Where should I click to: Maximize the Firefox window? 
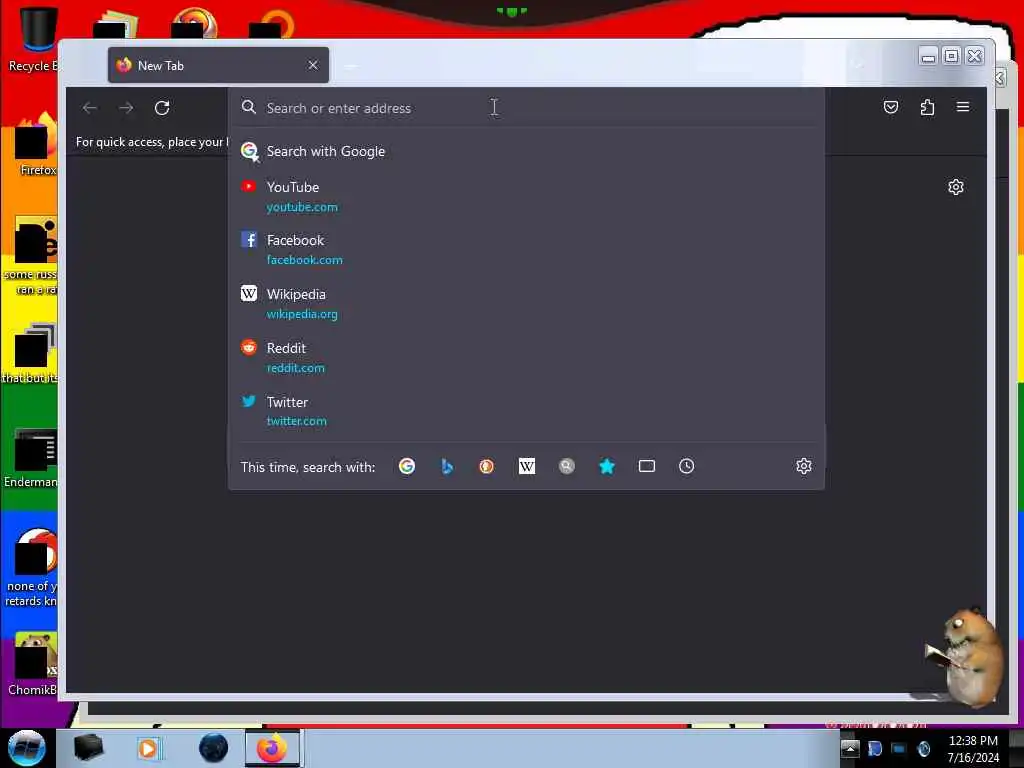[952, 56]
